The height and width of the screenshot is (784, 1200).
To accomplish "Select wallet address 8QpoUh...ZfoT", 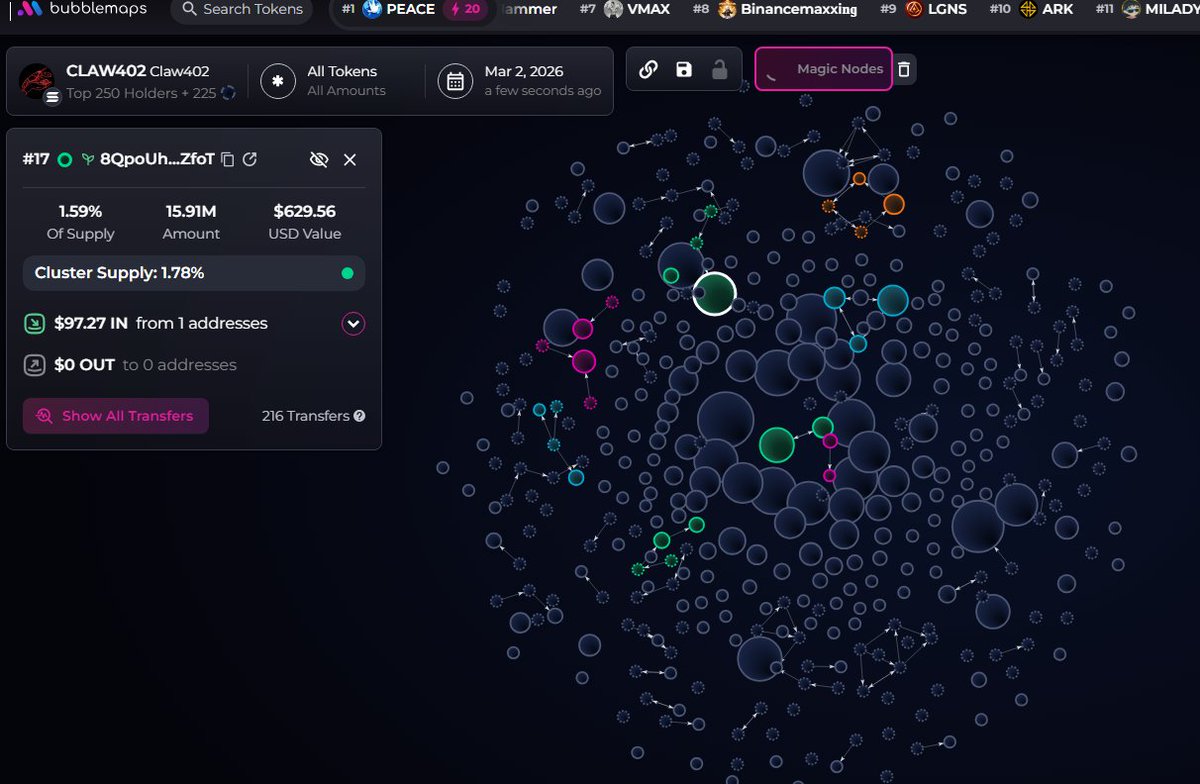I will pyautogui.click(x=157, y=159).
